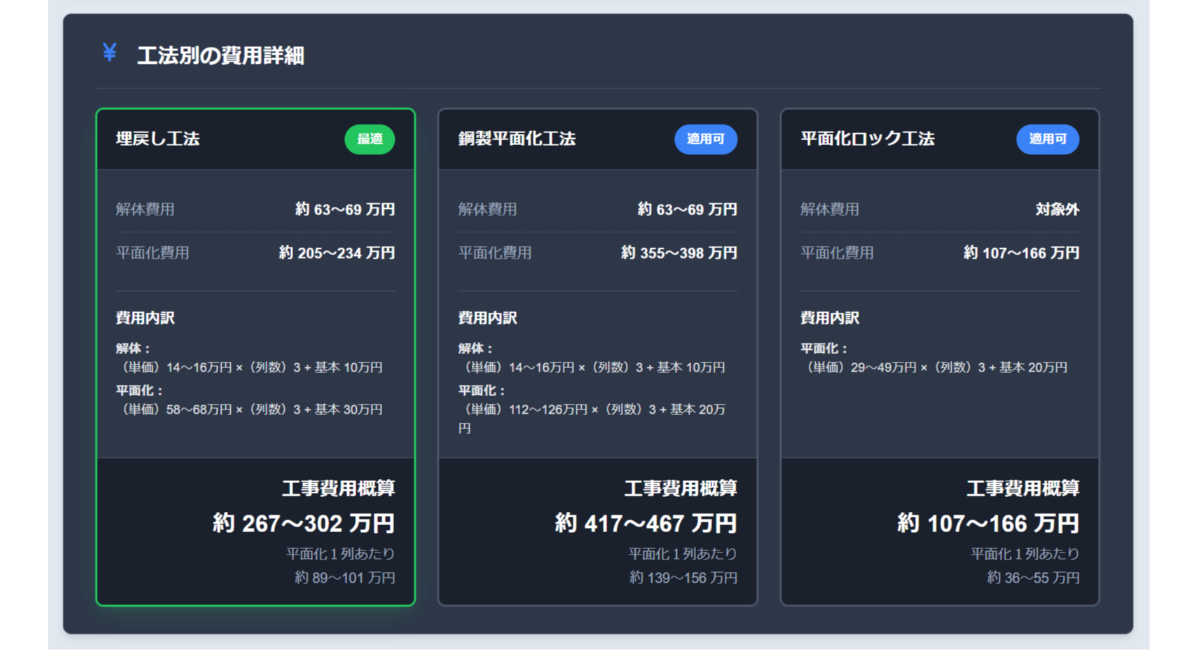Image resolution: width=1200 pixels, height=650 pixels.
Task: Click the 112～126万円 unit price formula
Action: point(595,410)
